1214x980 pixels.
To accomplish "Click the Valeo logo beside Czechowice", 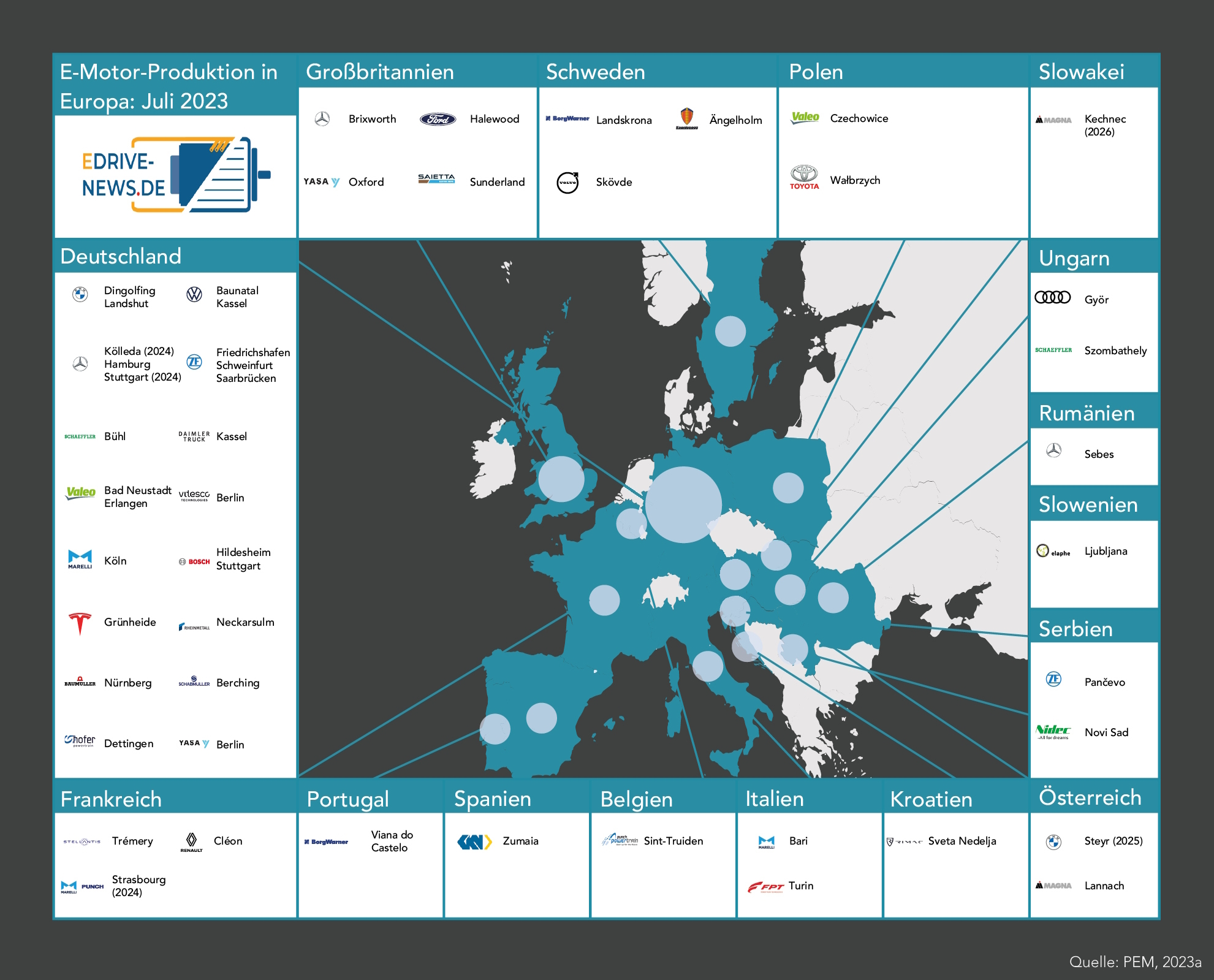I will coord(805,118).
